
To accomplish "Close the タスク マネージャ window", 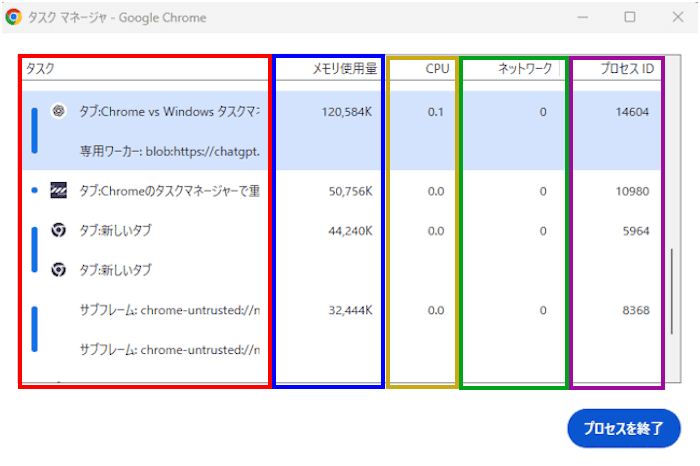I will click(678, 17).
